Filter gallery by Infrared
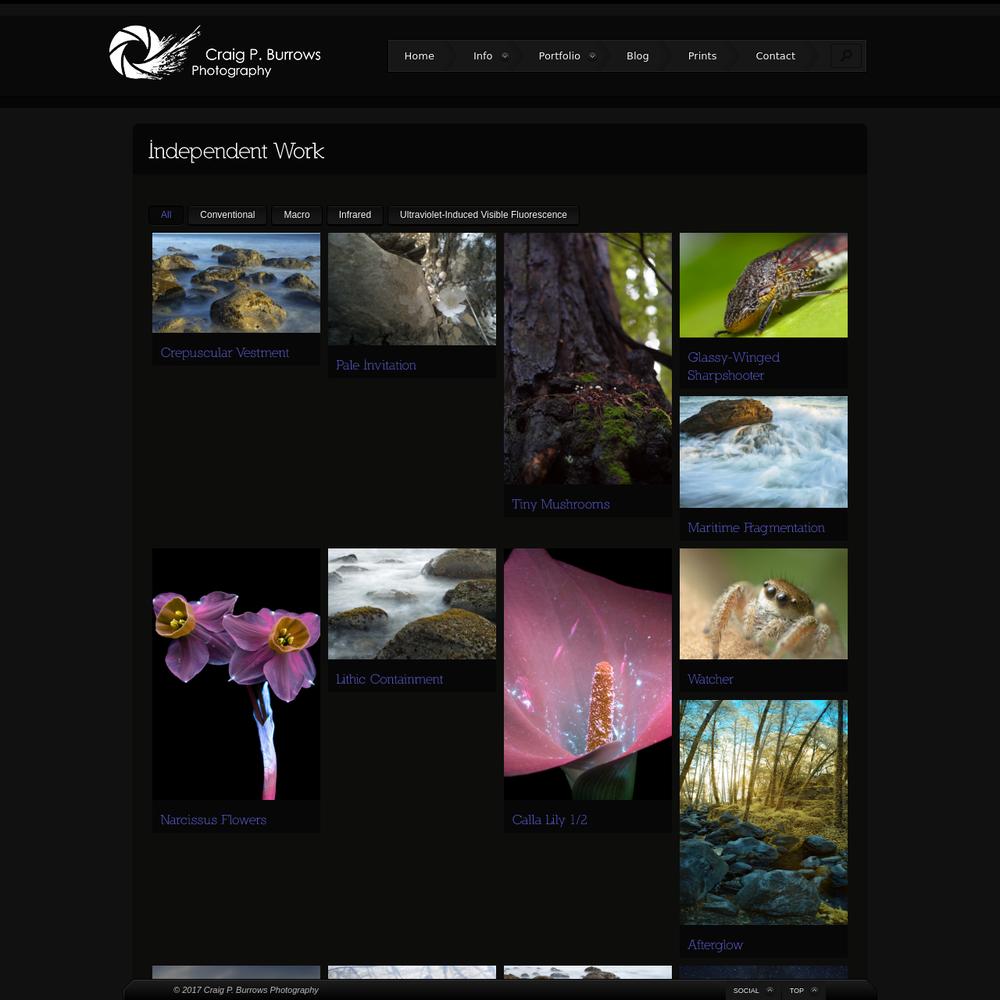 355,215
